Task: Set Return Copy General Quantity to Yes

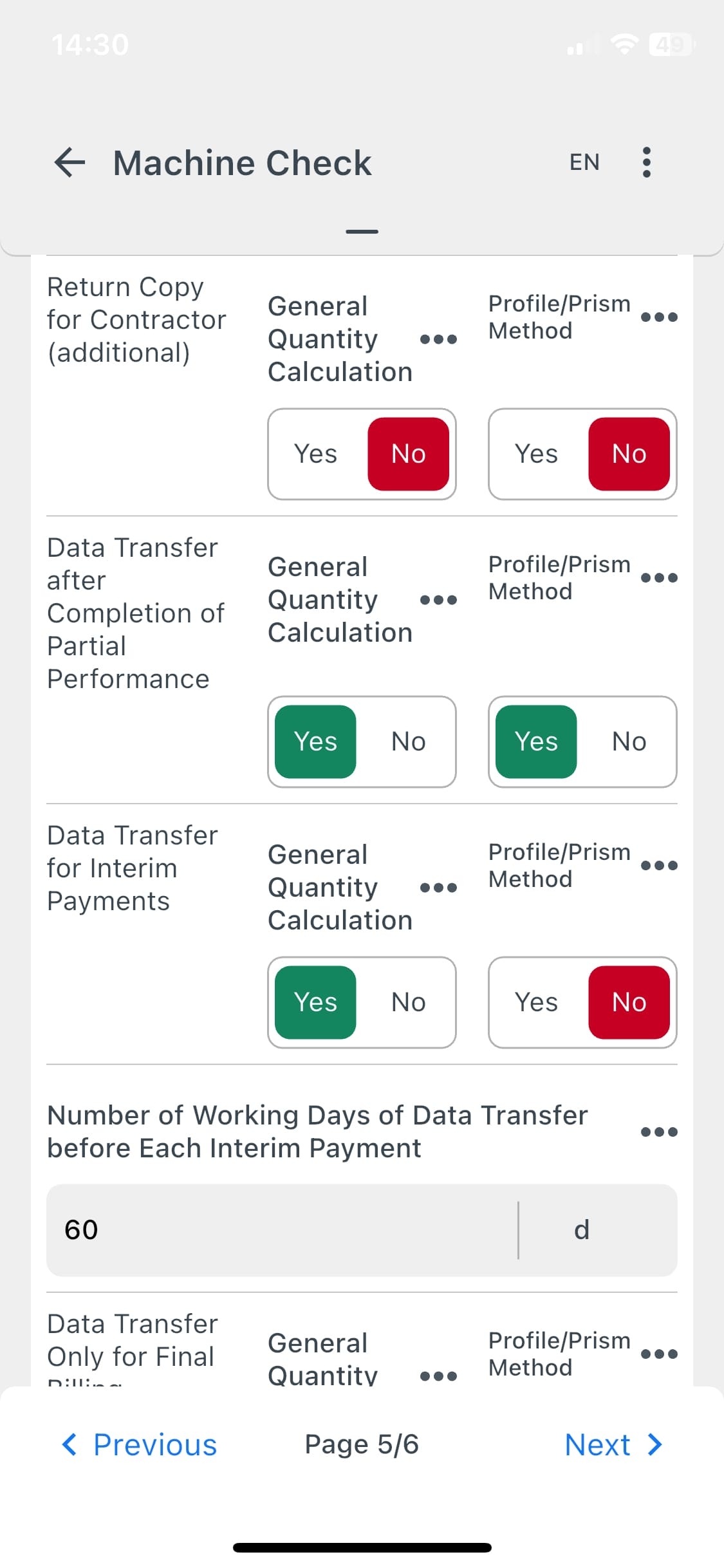Action: pyautogui.click(x=315, y=454)
